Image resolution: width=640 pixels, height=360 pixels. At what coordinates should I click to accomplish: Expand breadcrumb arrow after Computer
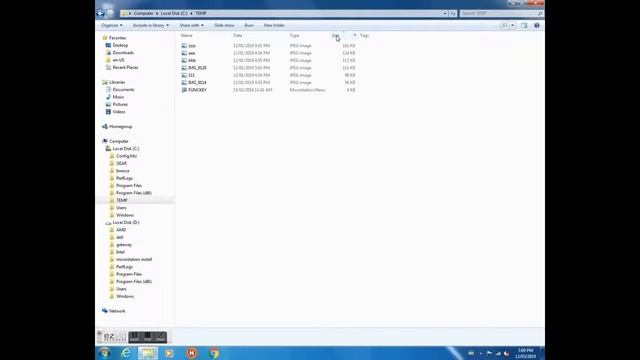[x=157, y=13]
